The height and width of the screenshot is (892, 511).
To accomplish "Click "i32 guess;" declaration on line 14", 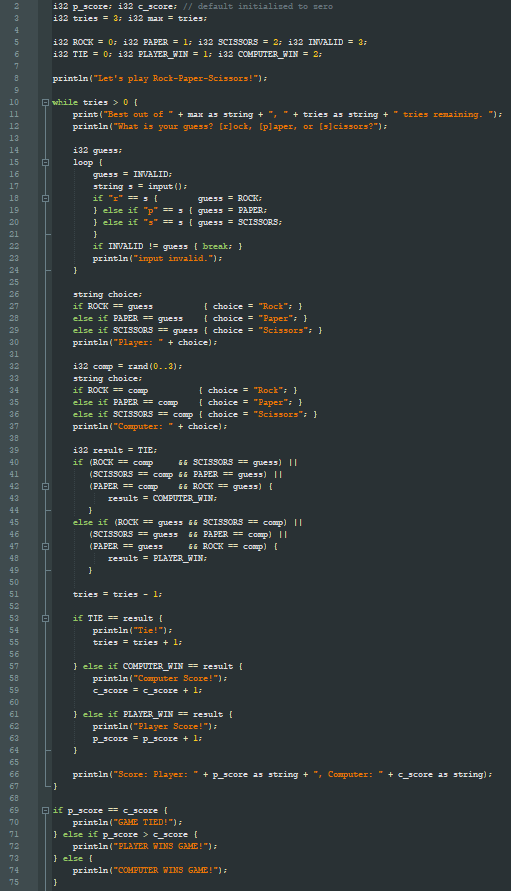I will click(x=97, y=151).
